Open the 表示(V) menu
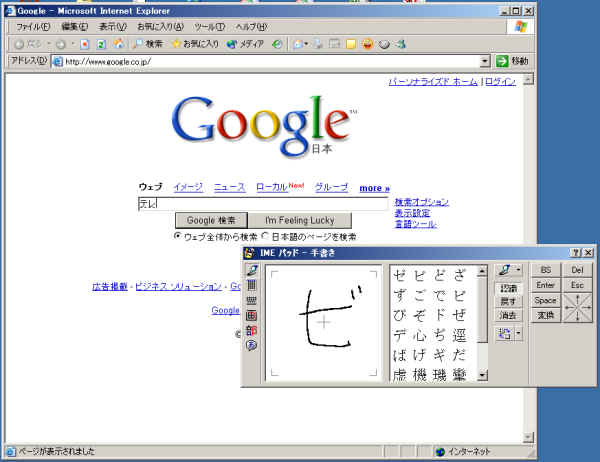The height and width of the screenshot is (462, 600). tap(112, 27)
